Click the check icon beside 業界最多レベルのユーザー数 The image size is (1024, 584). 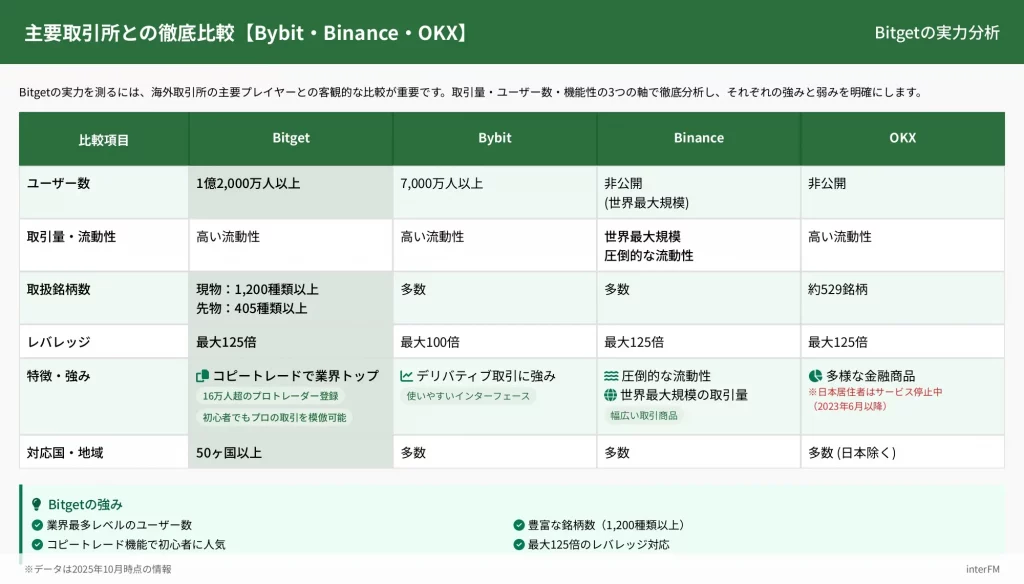pos(38,525)
